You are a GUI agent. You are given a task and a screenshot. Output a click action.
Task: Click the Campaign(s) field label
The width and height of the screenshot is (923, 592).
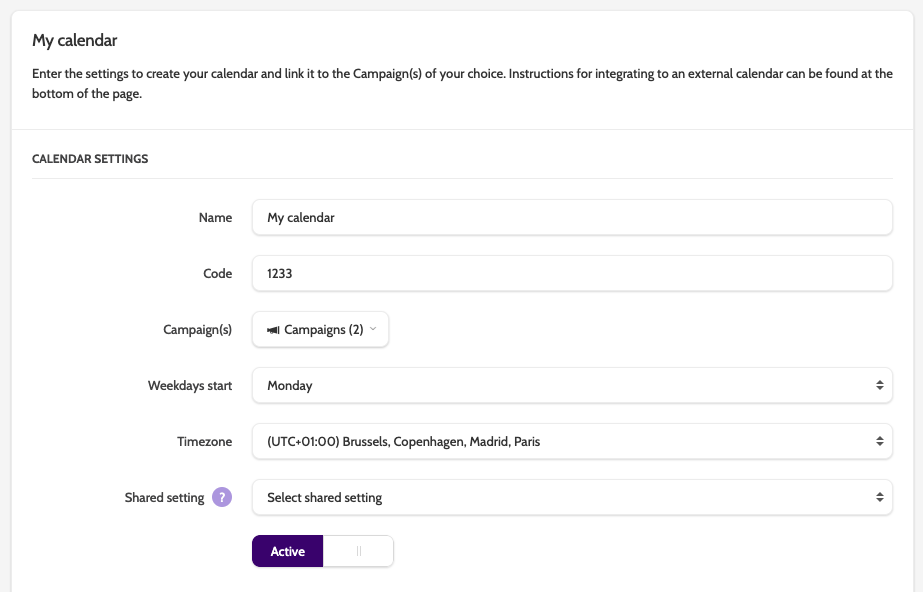(198, 330)
